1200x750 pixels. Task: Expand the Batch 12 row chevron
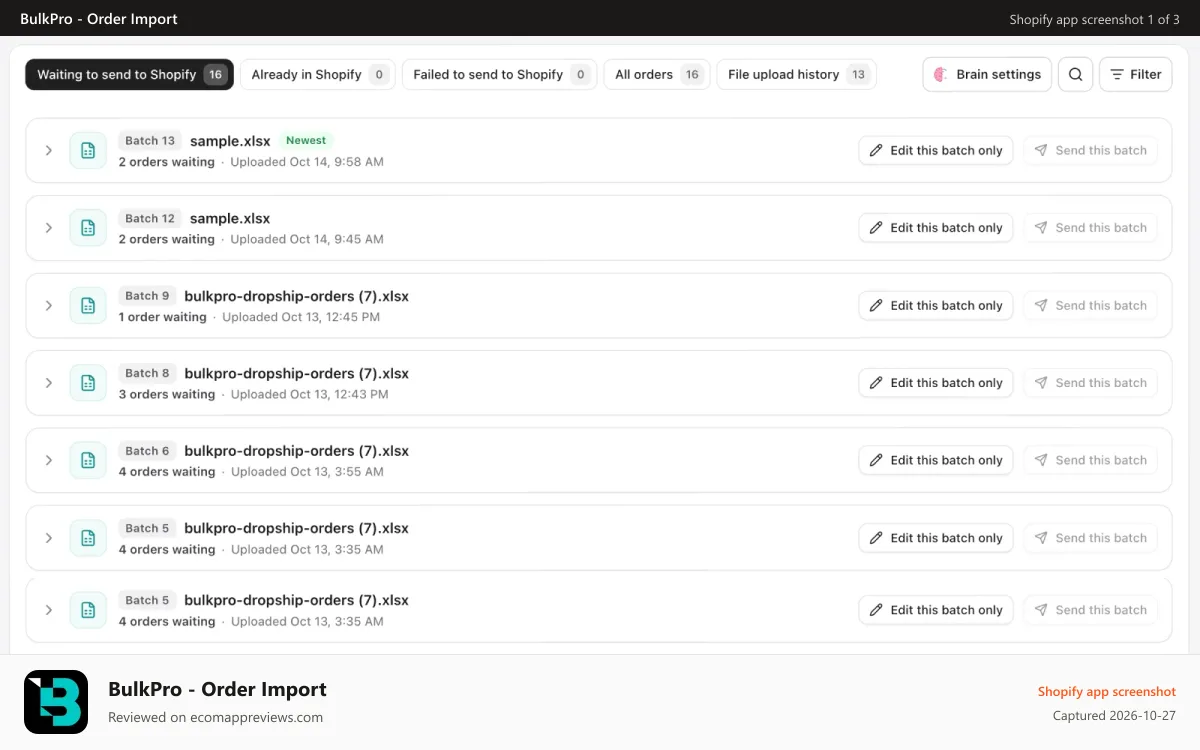point(48,228)
